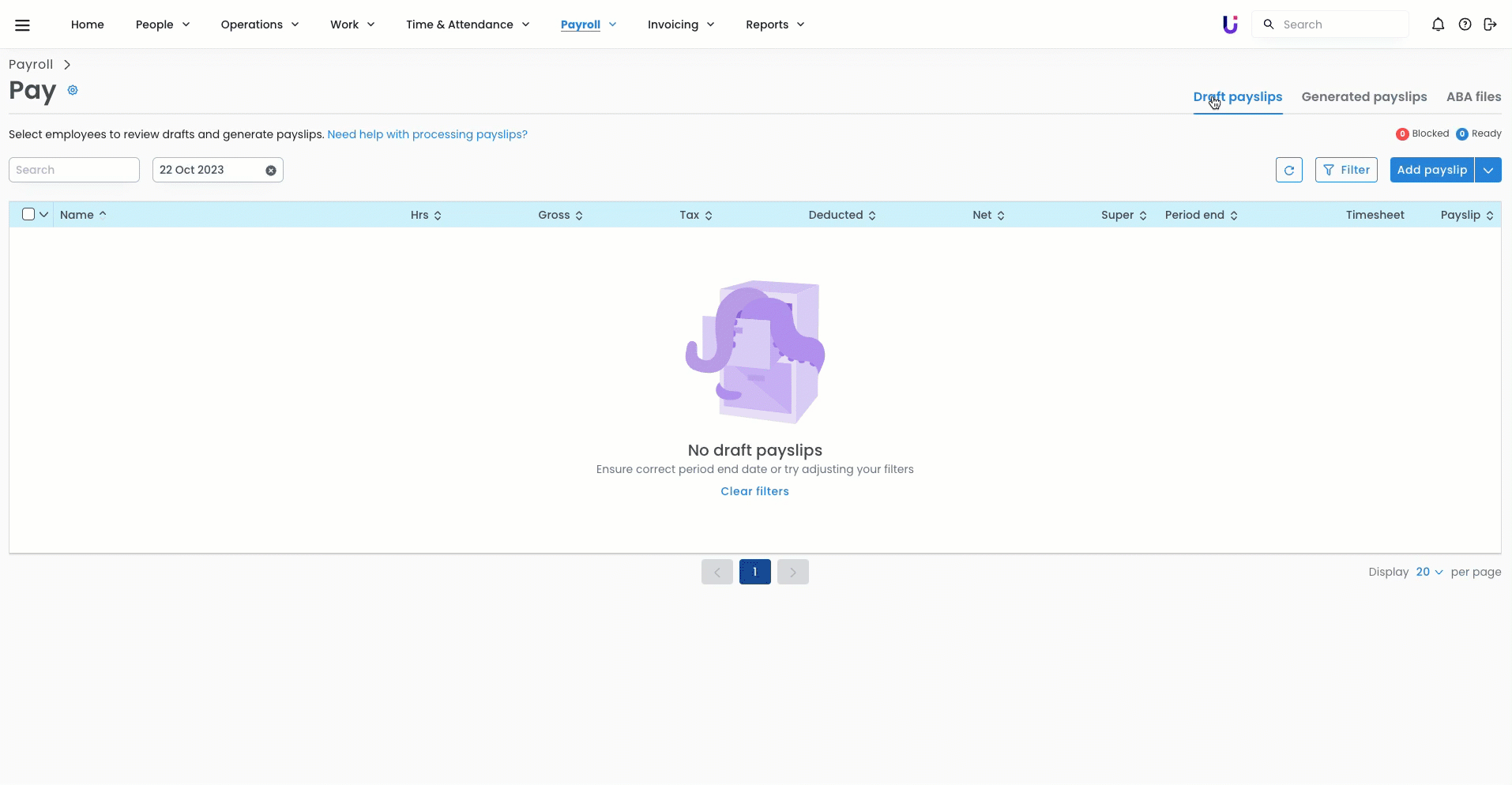Clear the 22 Oct 2023 date
The width and height of the screenshot is (1512, 785).
[271, 171]
